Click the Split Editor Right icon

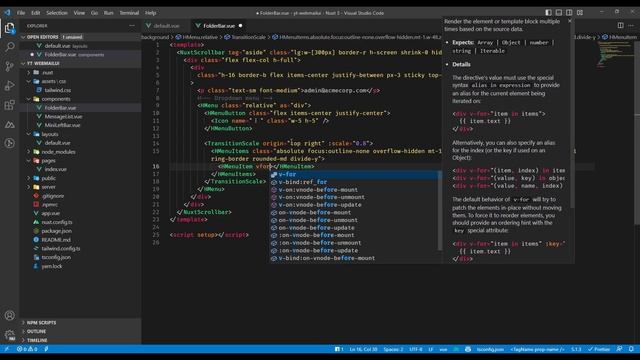click(620, 25)
